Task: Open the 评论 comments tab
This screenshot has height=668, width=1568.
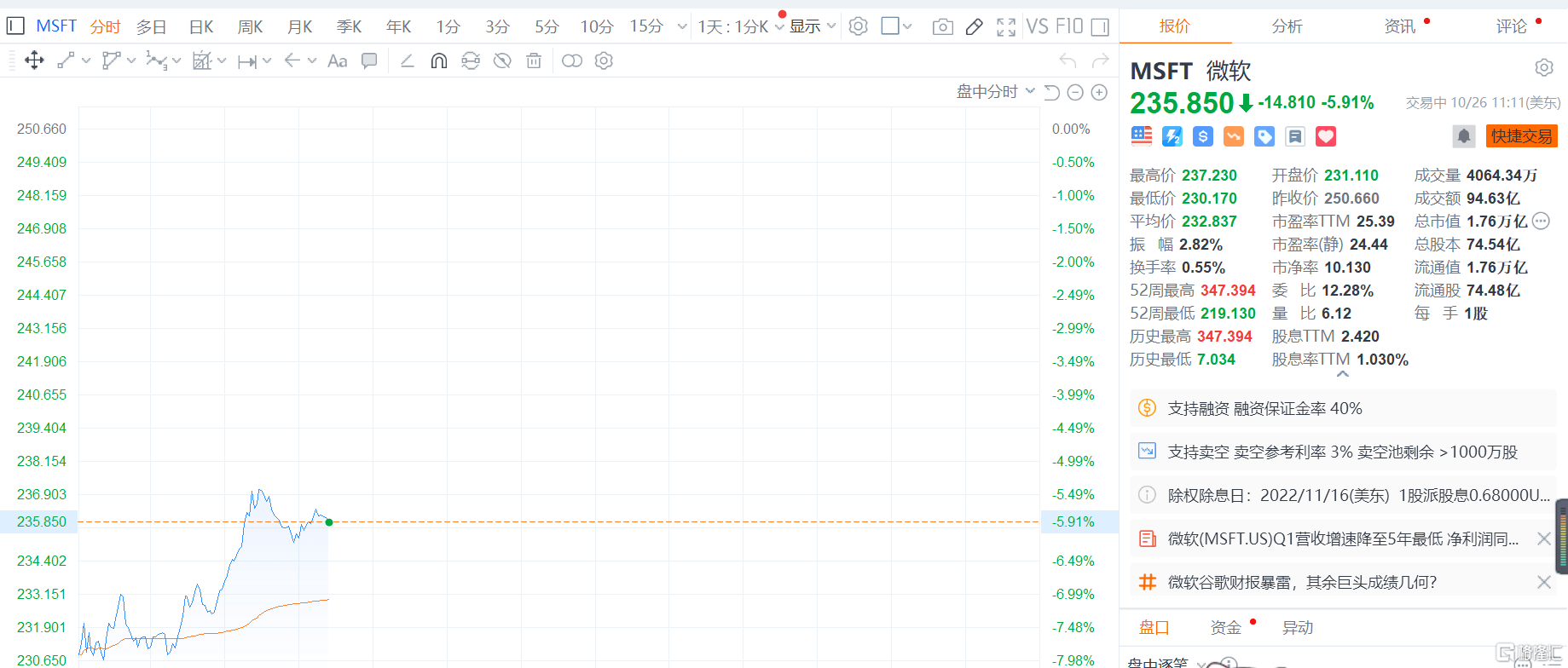Action: click(x=1512, y=26)
